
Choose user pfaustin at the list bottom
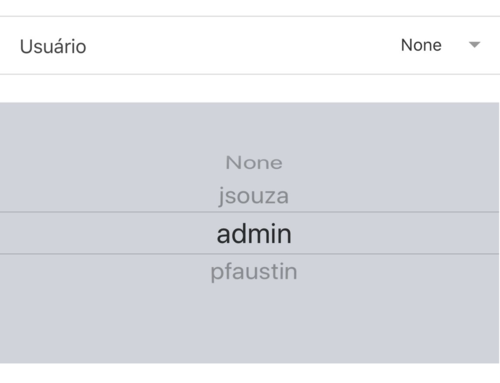[254, 272]
